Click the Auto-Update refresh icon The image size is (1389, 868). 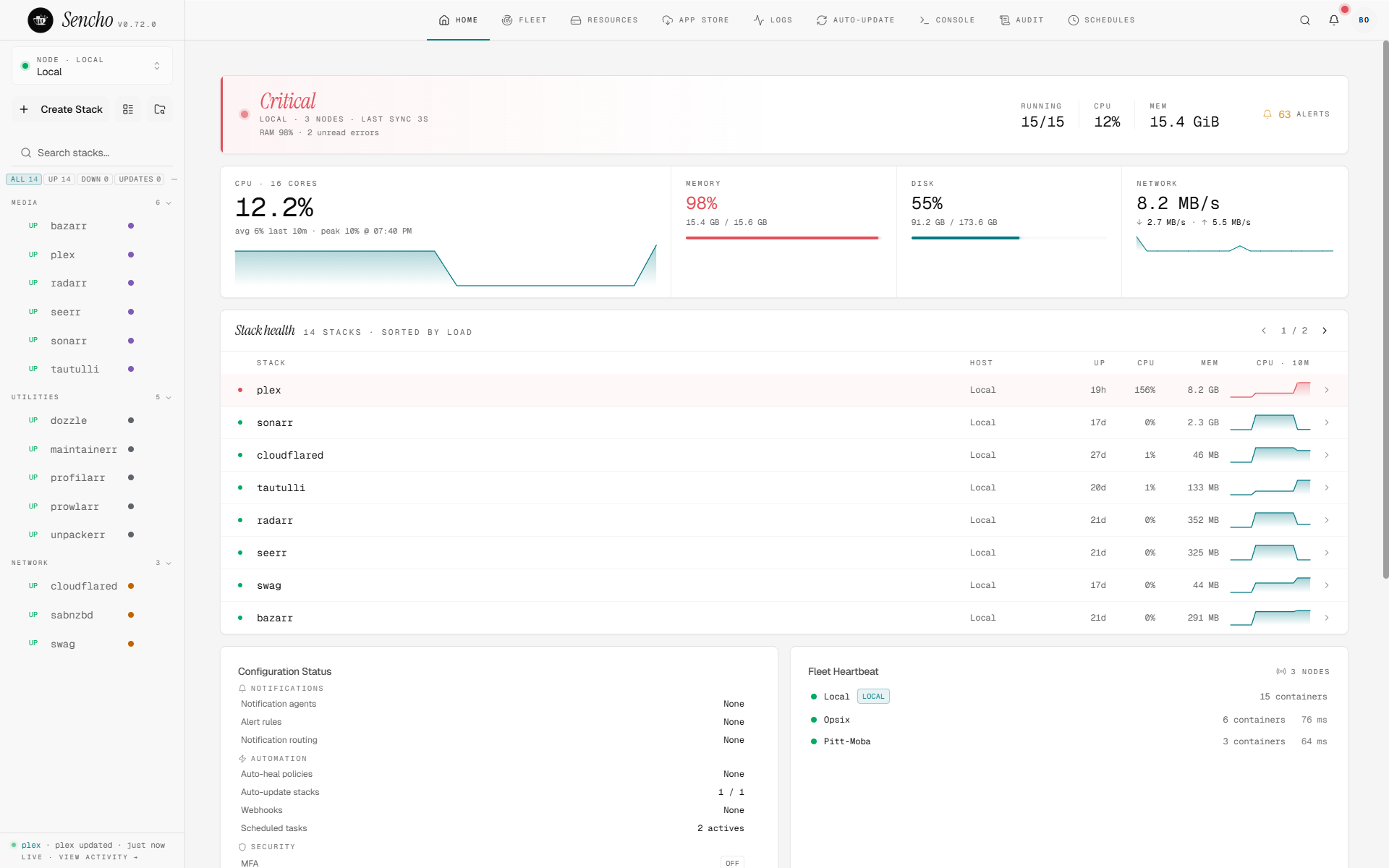point(822,20)
